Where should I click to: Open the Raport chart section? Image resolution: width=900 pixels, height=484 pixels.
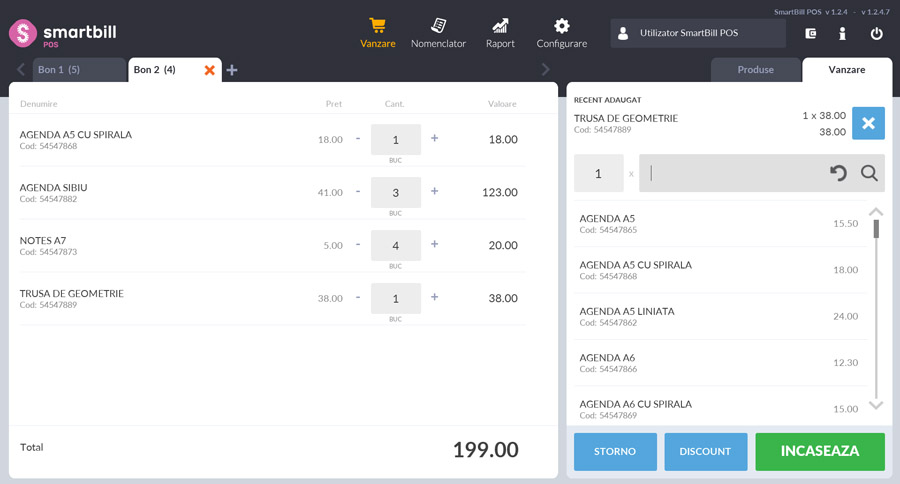pyautogui.click(x=500, y=33)
